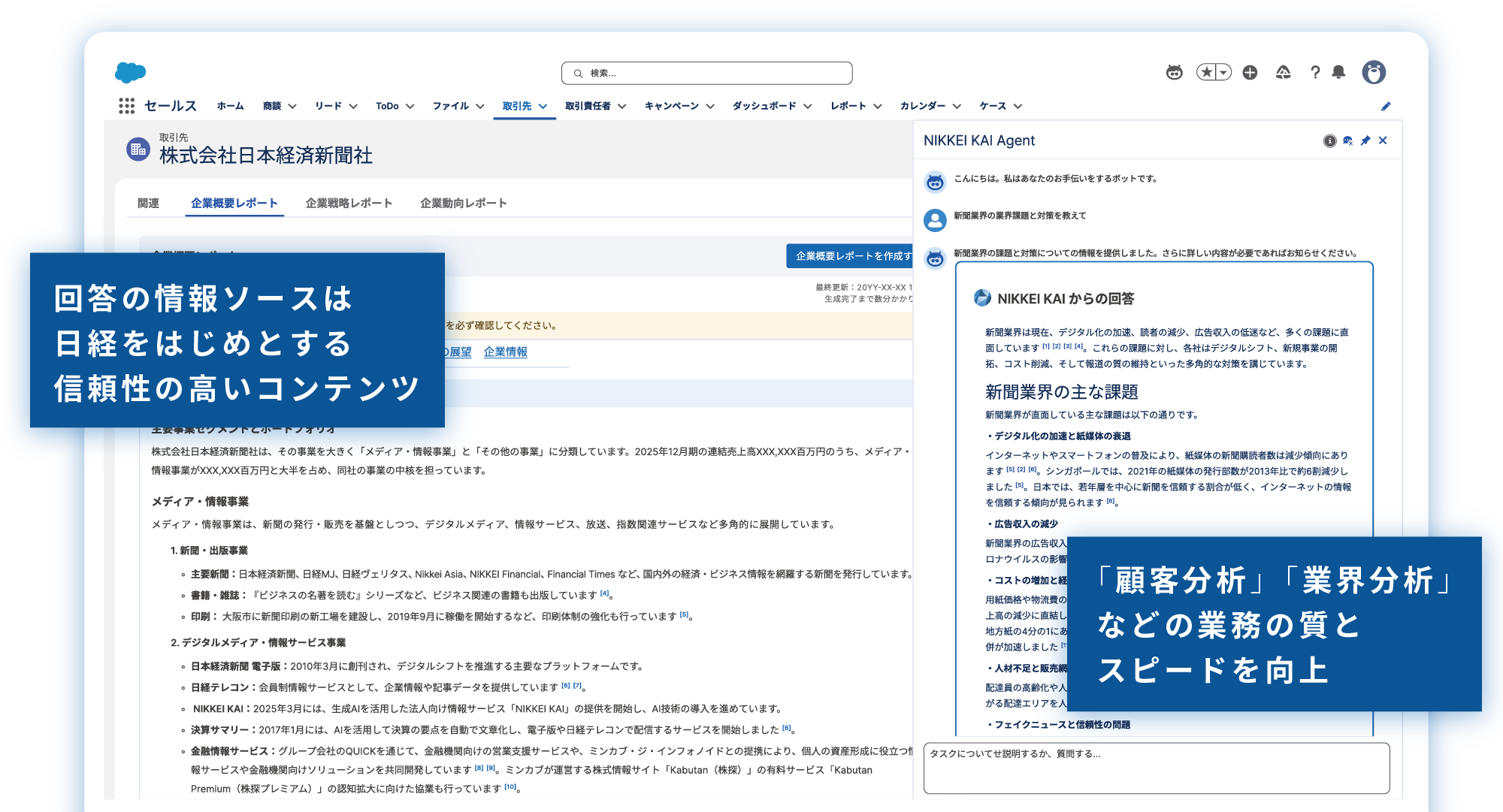The width and height of the screenshot is (1503, 812).
Task: Open citation [10] at end of Kabutan paragraph
Action: click(510, 786)
